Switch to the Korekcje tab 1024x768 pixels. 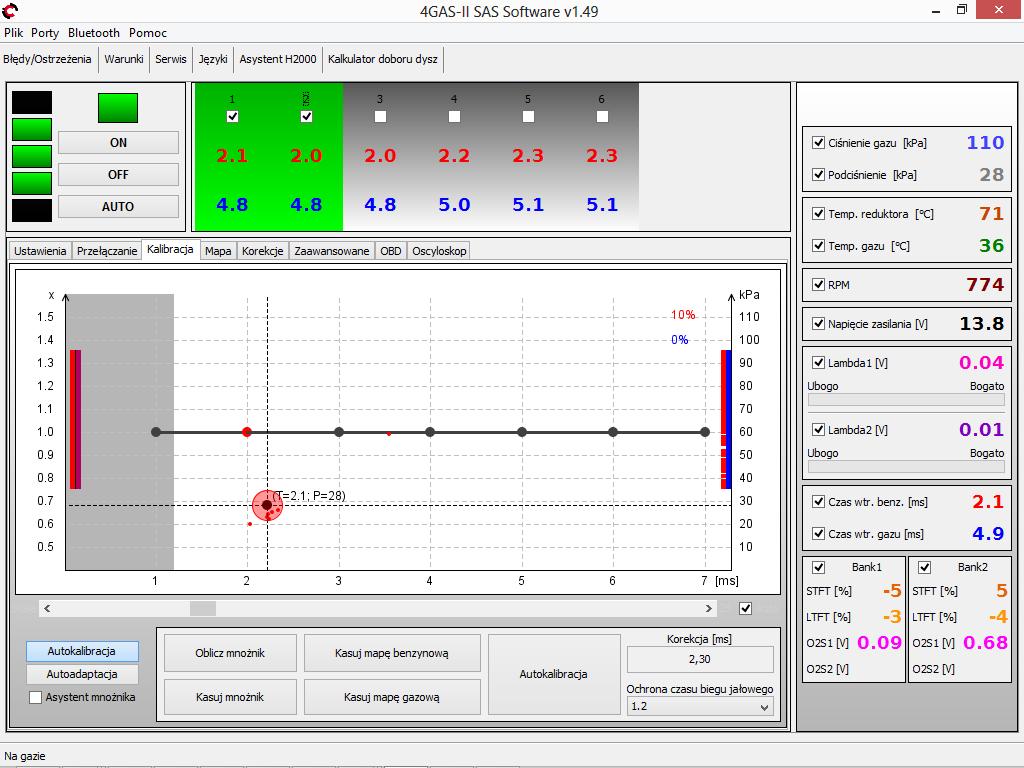[263, 251]
